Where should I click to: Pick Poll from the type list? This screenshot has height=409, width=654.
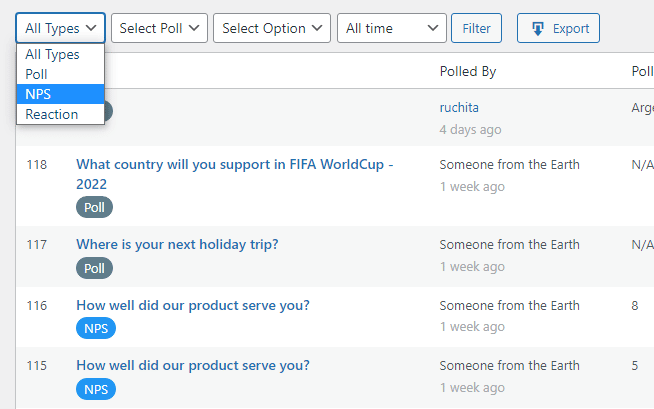[x=60, y=74]
